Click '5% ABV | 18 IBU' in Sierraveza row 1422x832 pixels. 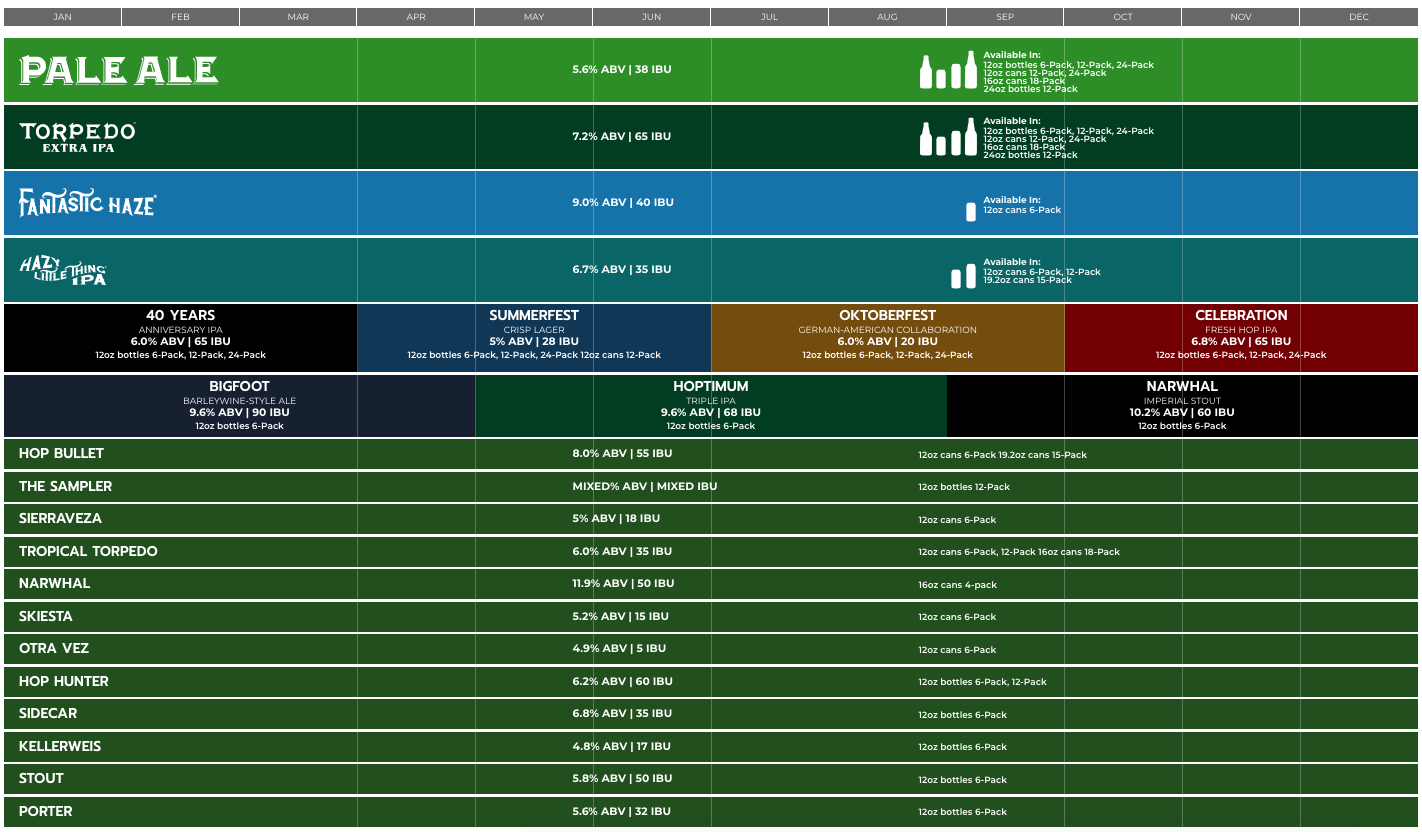[x=616, y=518]
